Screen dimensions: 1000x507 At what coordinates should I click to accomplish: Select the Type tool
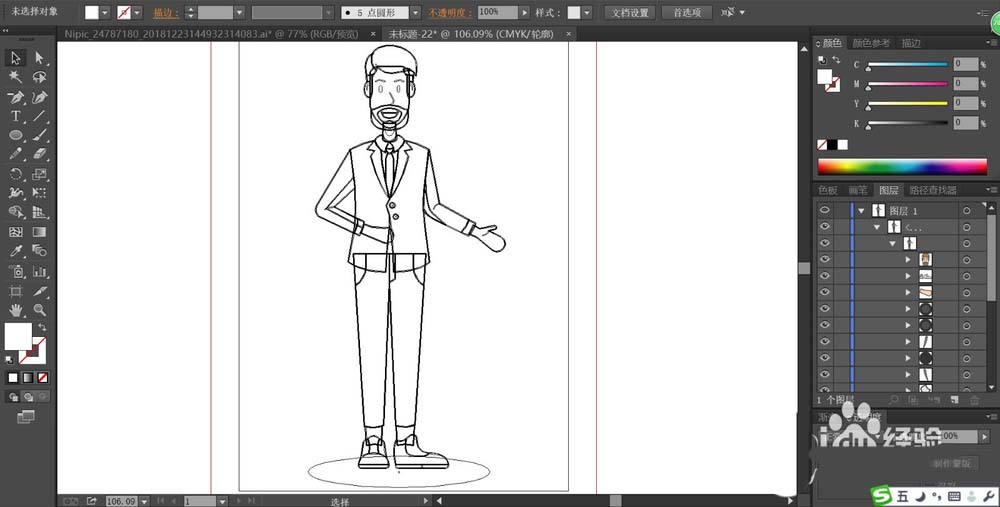click(x=15, y=116)
